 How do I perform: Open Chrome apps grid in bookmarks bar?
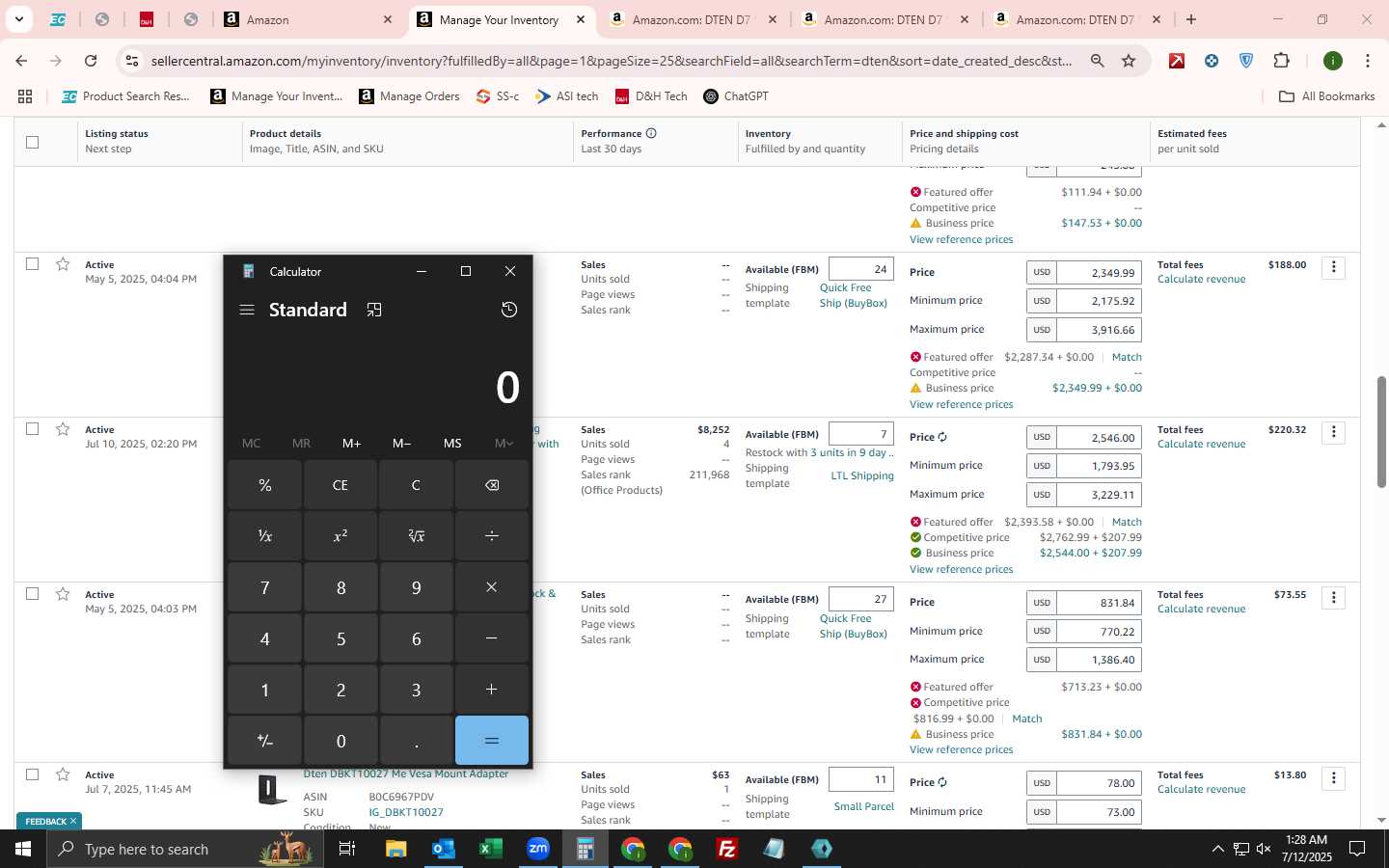(x=25, y=96)
